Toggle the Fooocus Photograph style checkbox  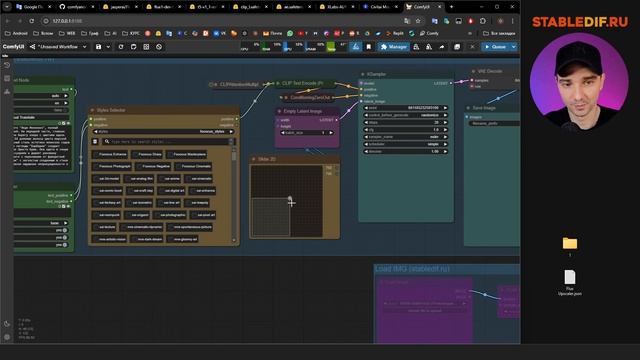coord(112,167)
